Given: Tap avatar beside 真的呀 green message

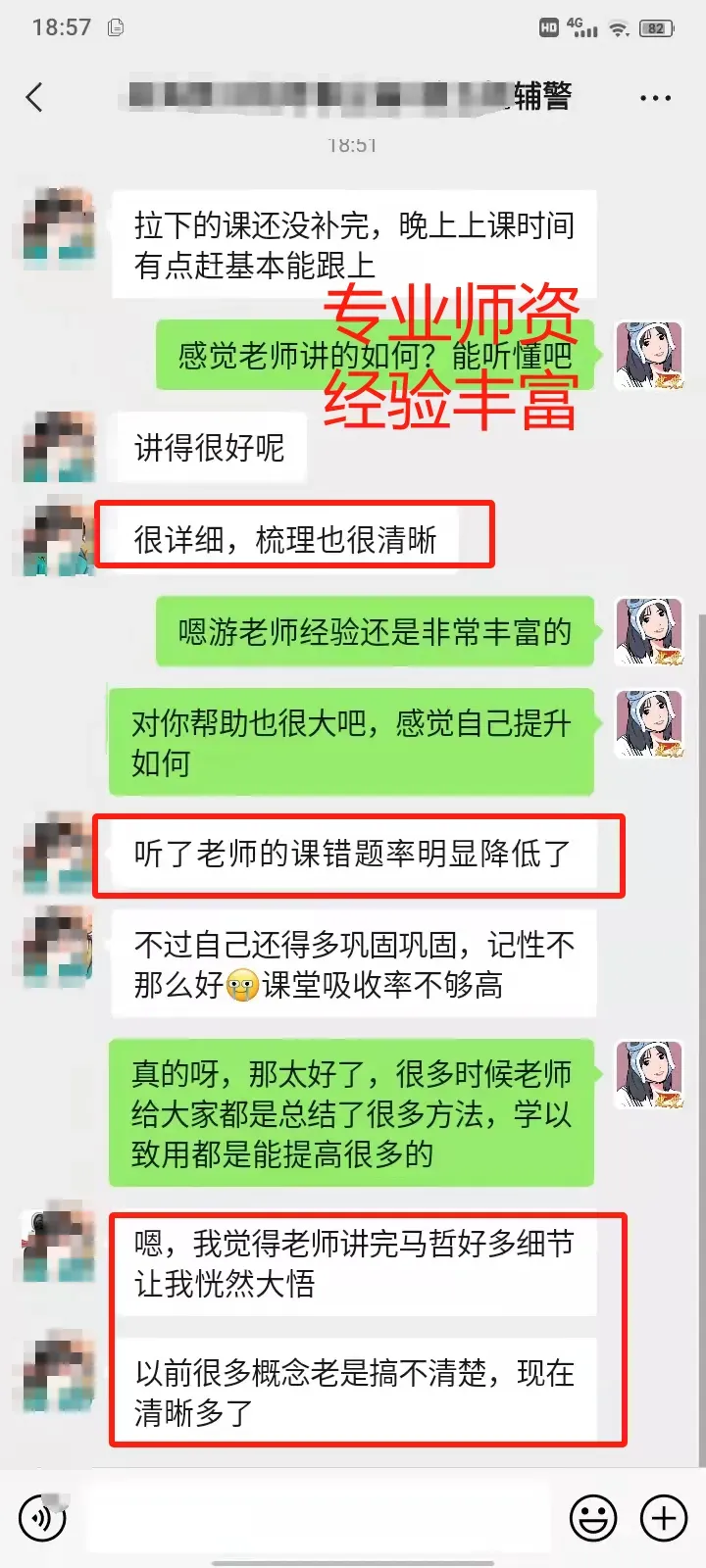Looking at the screenshot, I should coord(649,1075).
